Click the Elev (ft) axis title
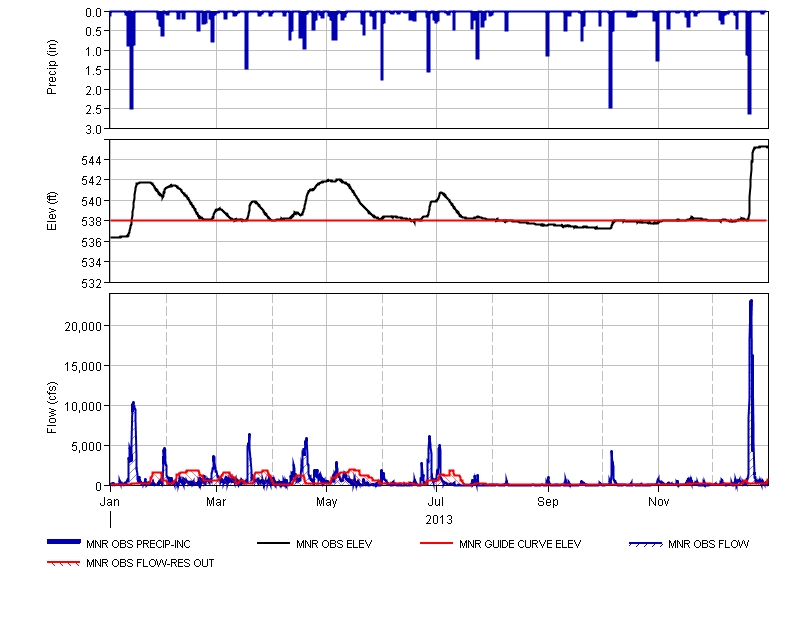Viewport: 800px width, 627px height. [52, 212]
